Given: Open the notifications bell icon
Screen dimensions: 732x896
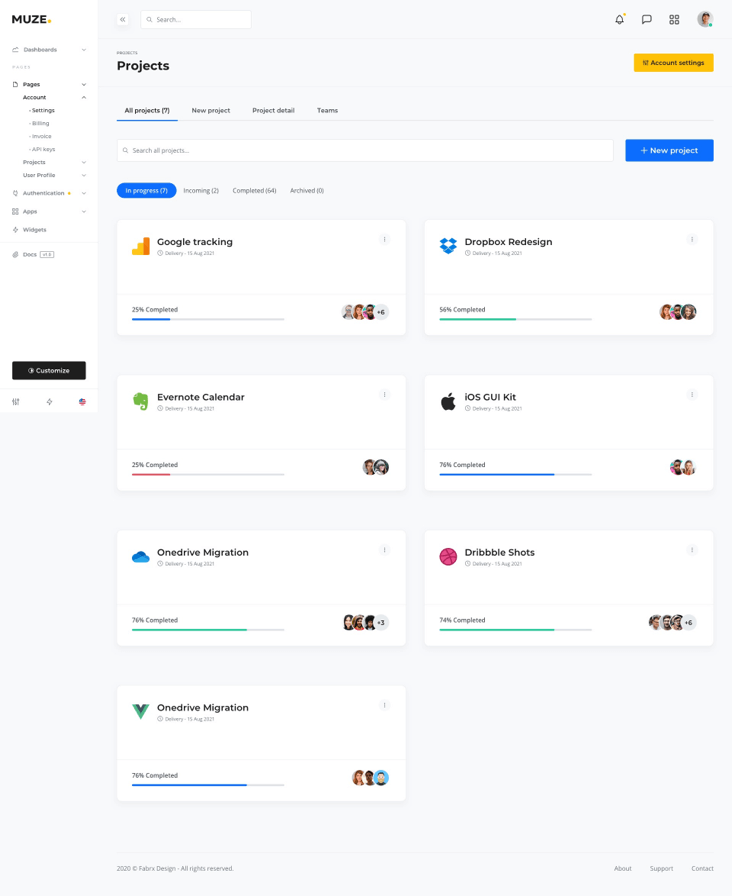Looking at the screenshot, I should point(619,19).
